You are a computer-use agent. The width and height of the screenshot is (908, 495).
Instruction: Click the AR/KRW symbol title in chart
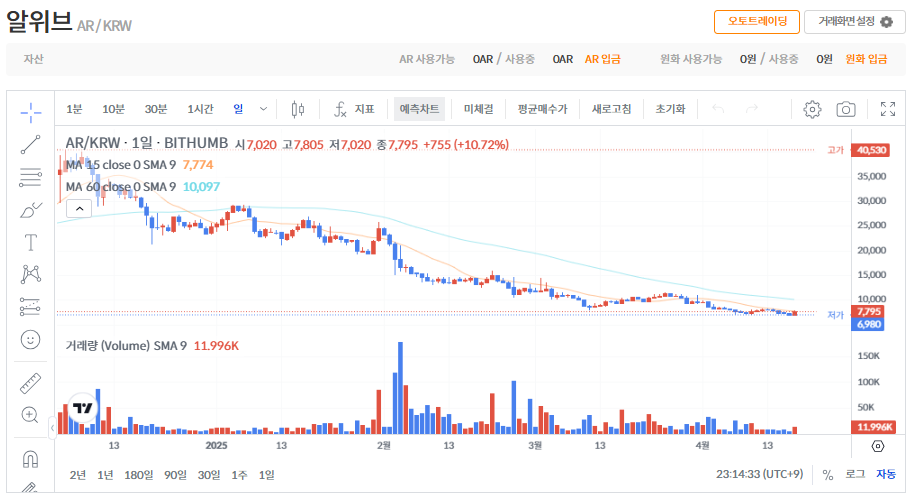coord(147,143)
